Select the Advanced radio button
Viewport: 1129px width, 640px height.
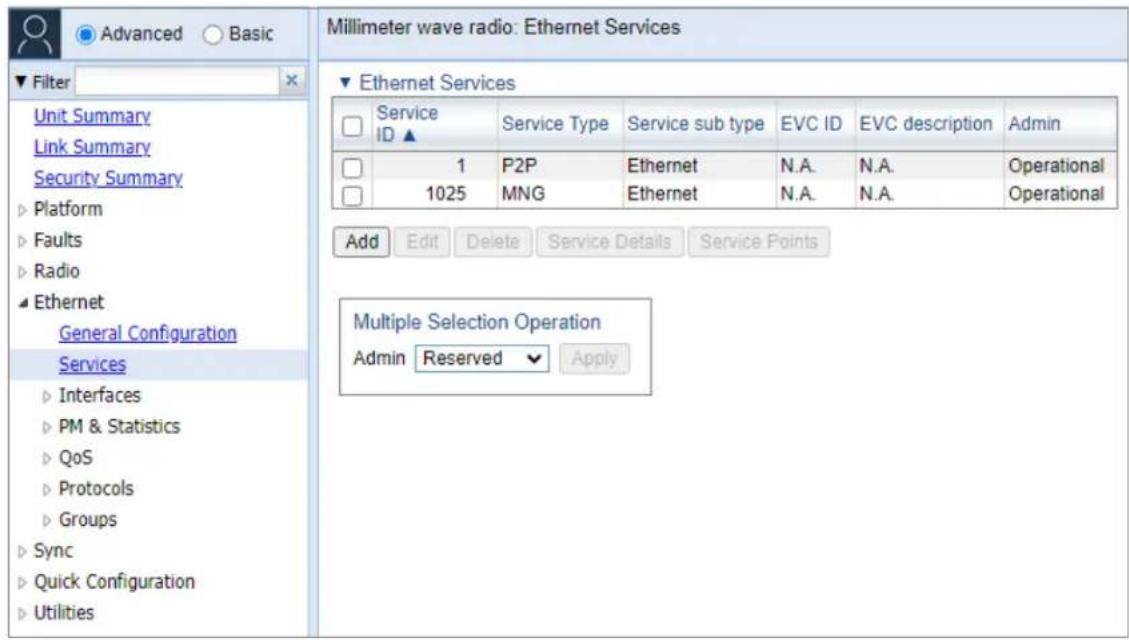pyautogui.click(x=86, y=35)
